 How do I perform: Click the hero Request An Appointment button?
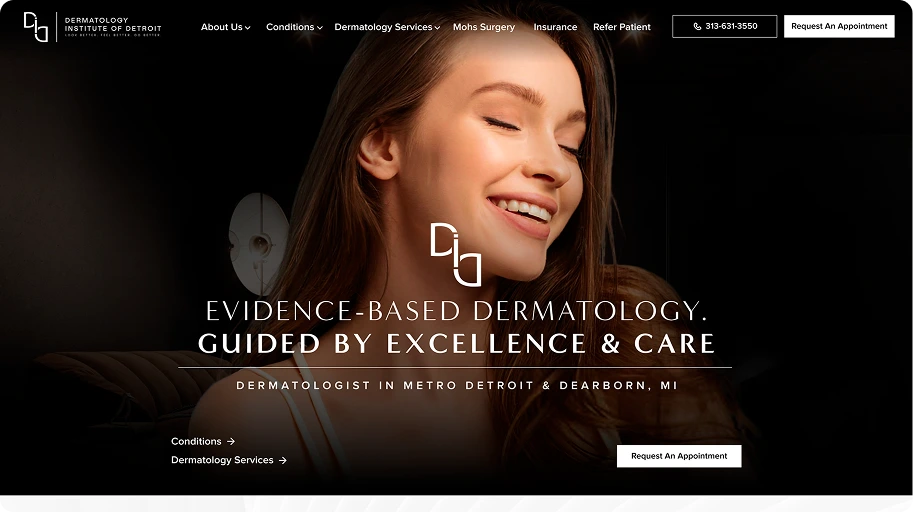679,456
